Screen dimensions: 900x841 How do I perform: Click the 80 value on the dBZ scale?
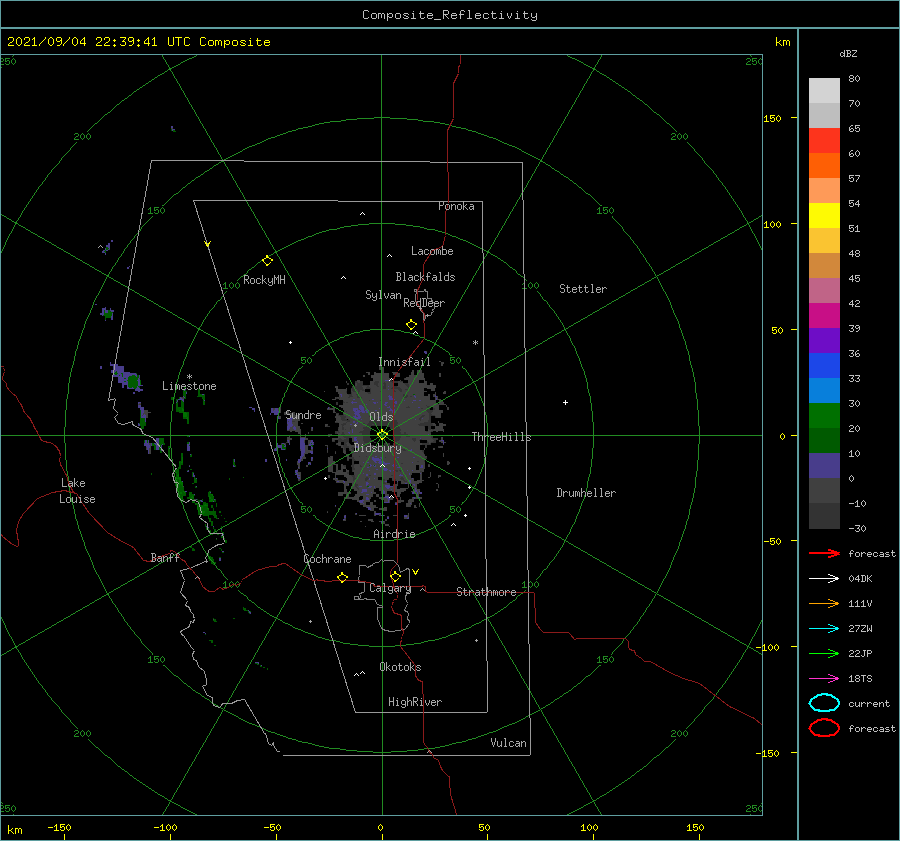pos(854,78)
